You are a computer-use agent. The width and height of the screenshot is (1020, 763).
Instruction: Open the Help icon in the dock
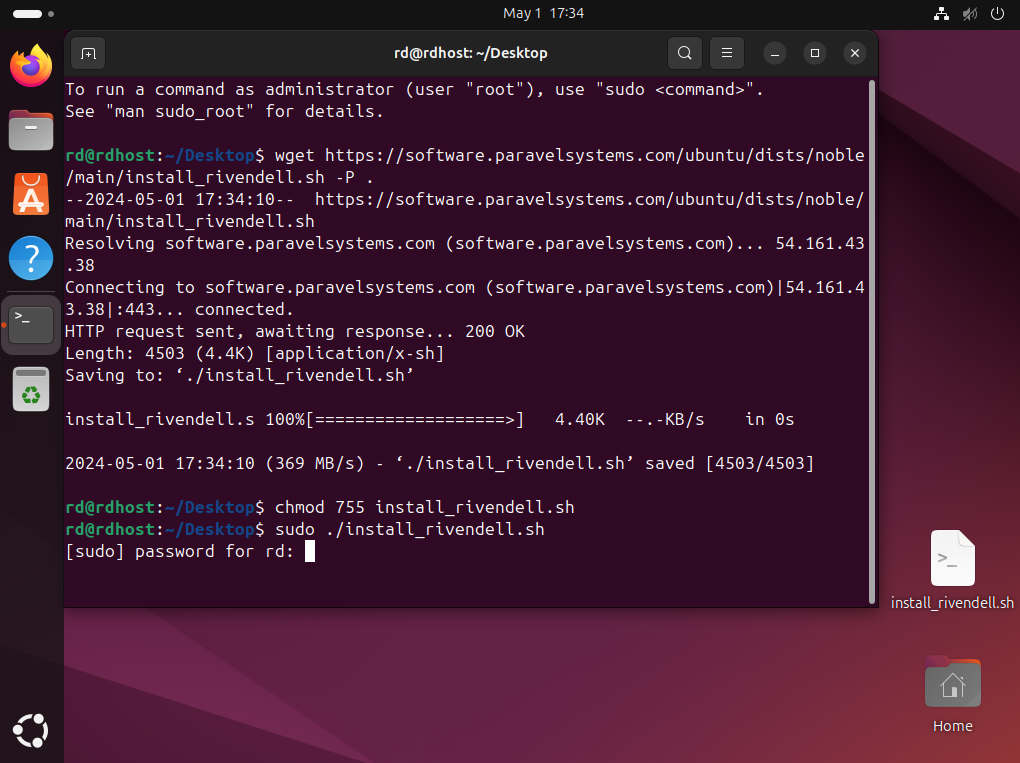pyautogui.click(x=31, y=258)
